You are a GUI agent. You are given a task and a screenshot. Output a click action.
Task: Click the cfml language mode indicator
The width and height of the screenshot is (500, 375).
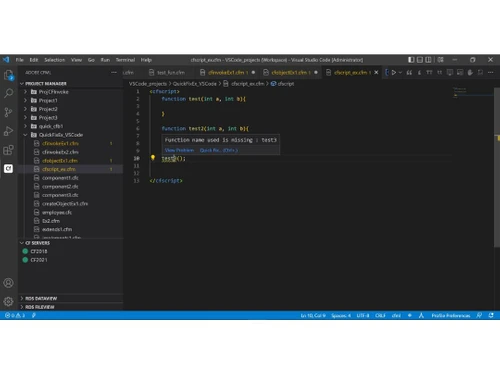(x=396, y=315)
